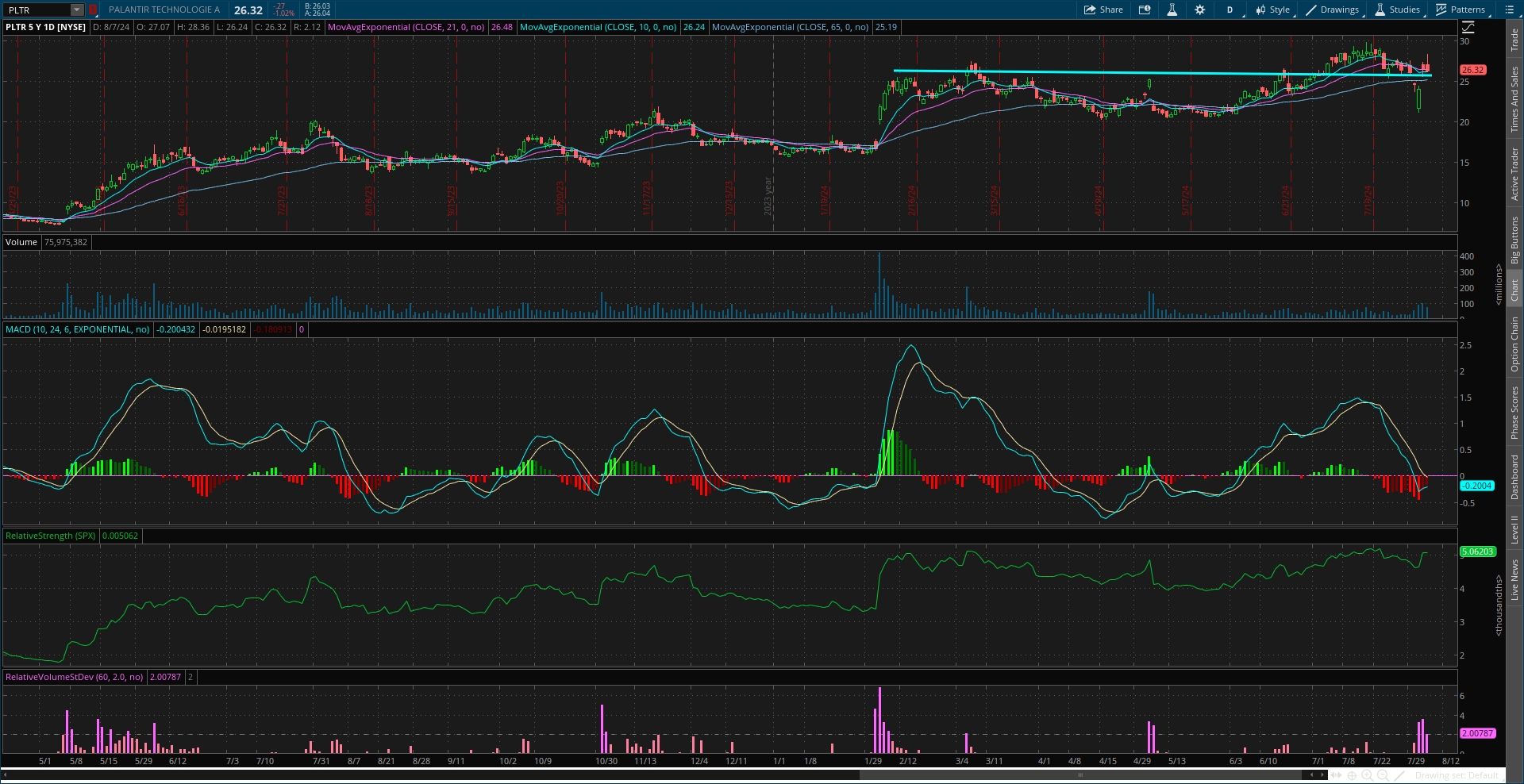Click the Share button

(1103, 10)
